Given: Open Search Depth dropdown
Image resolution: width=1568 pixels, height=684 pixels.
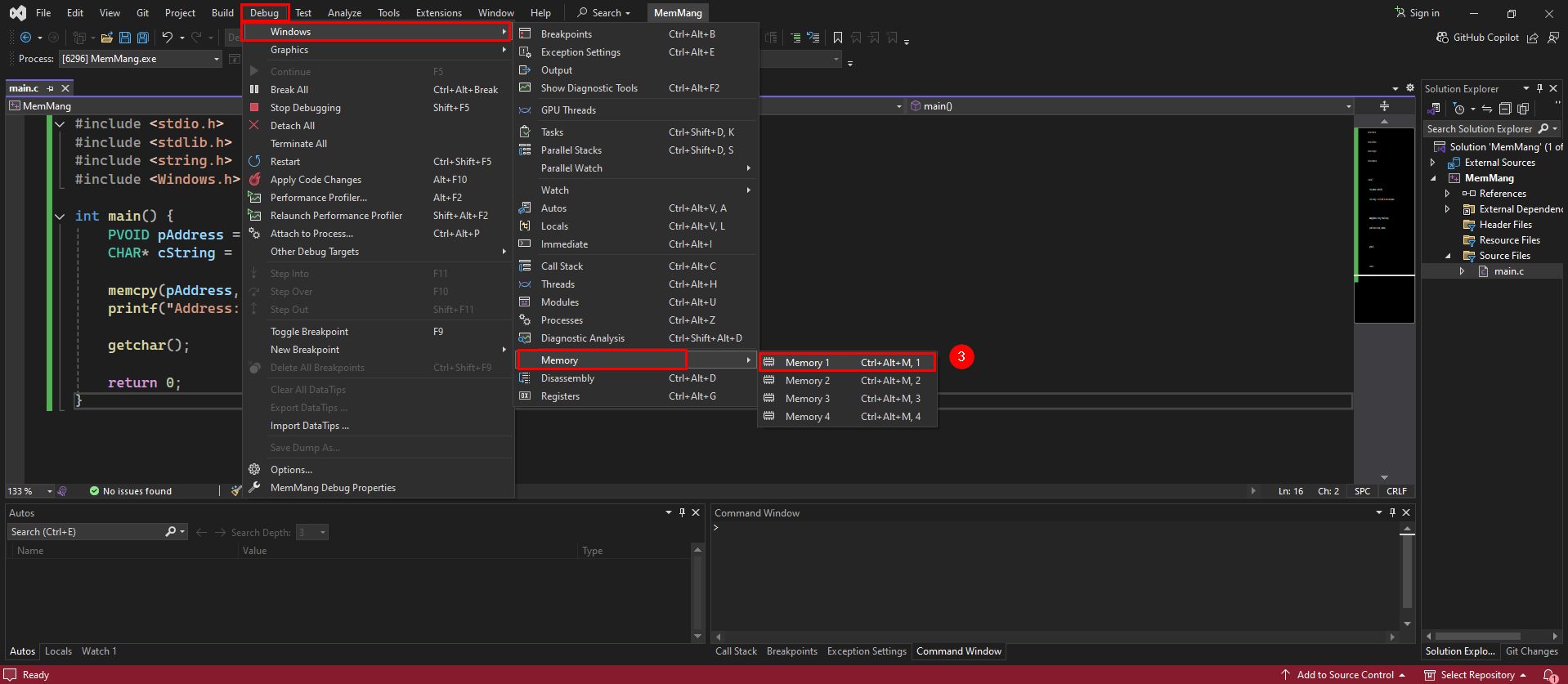Looking at the screenshot, I should (x=323, y=532).
